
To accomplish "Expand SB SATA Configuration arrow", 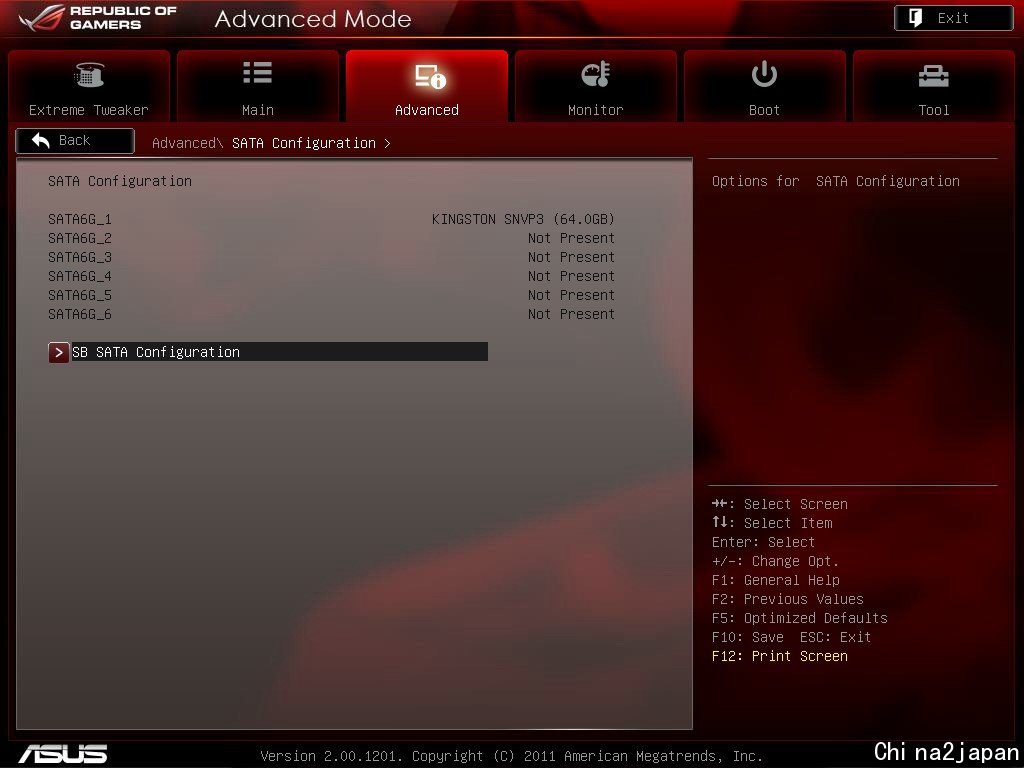I will click(x=58, y=352).
